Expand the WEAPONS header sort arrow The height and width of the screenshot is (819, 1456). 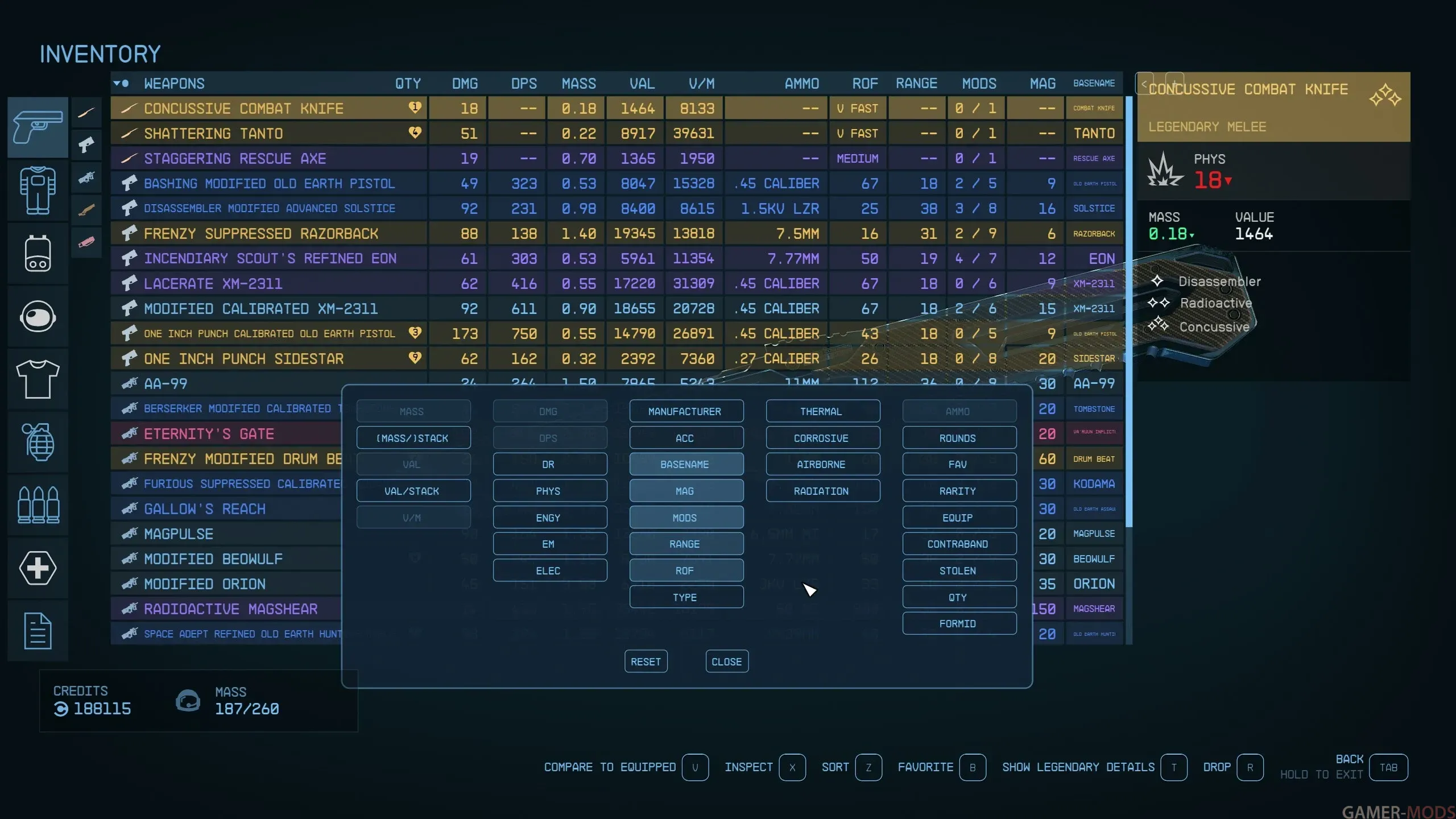tap(117, 84)
